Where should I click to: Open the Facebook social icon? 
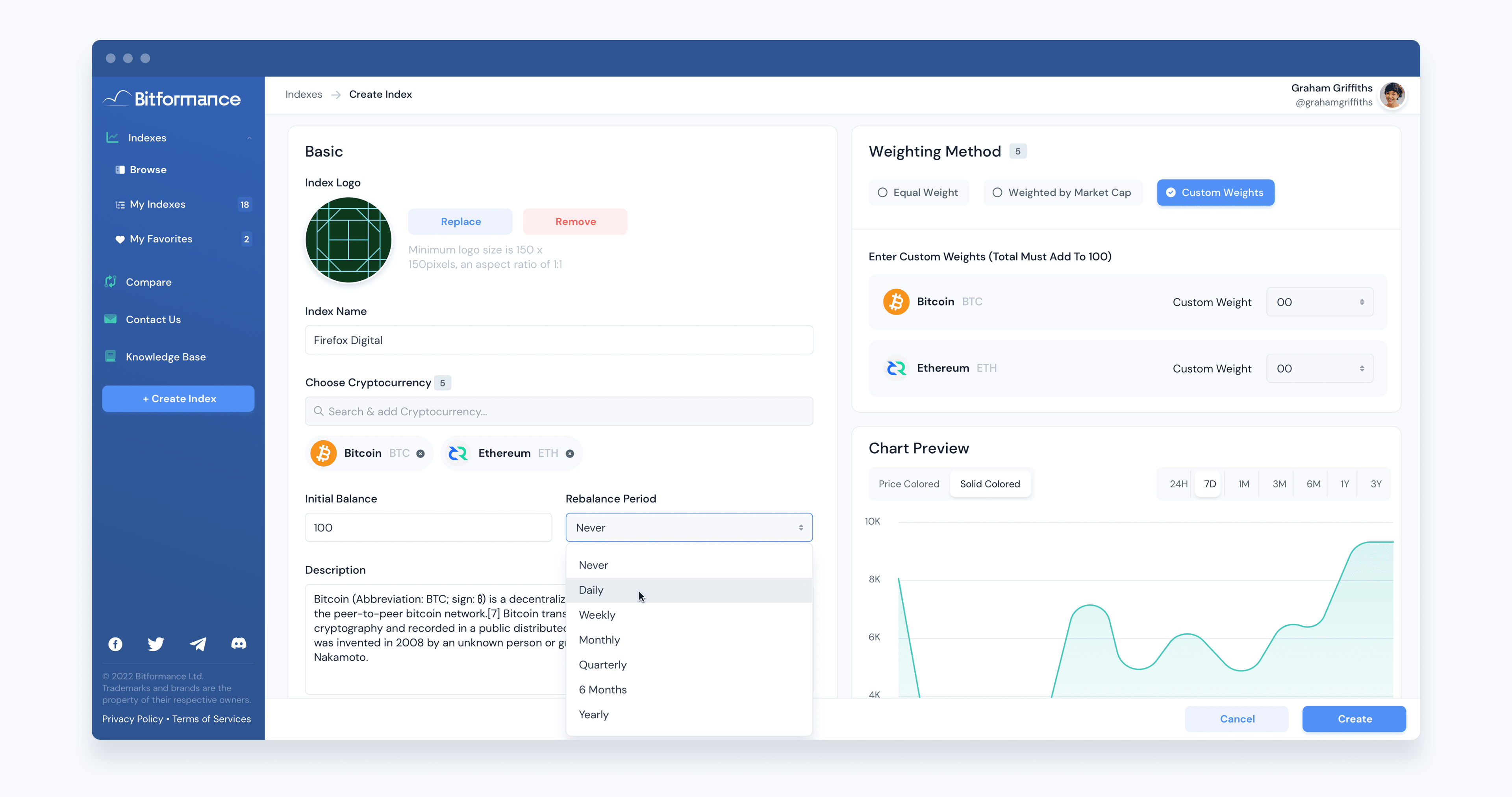pyautogui.click(x=116, y=644)
